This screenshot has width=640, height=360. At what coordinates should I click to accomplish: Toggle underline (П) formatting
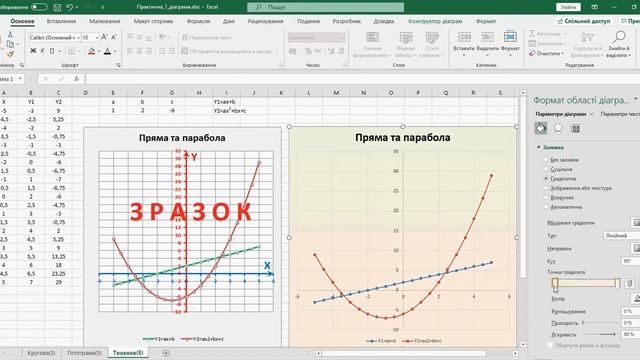(52, 51)
